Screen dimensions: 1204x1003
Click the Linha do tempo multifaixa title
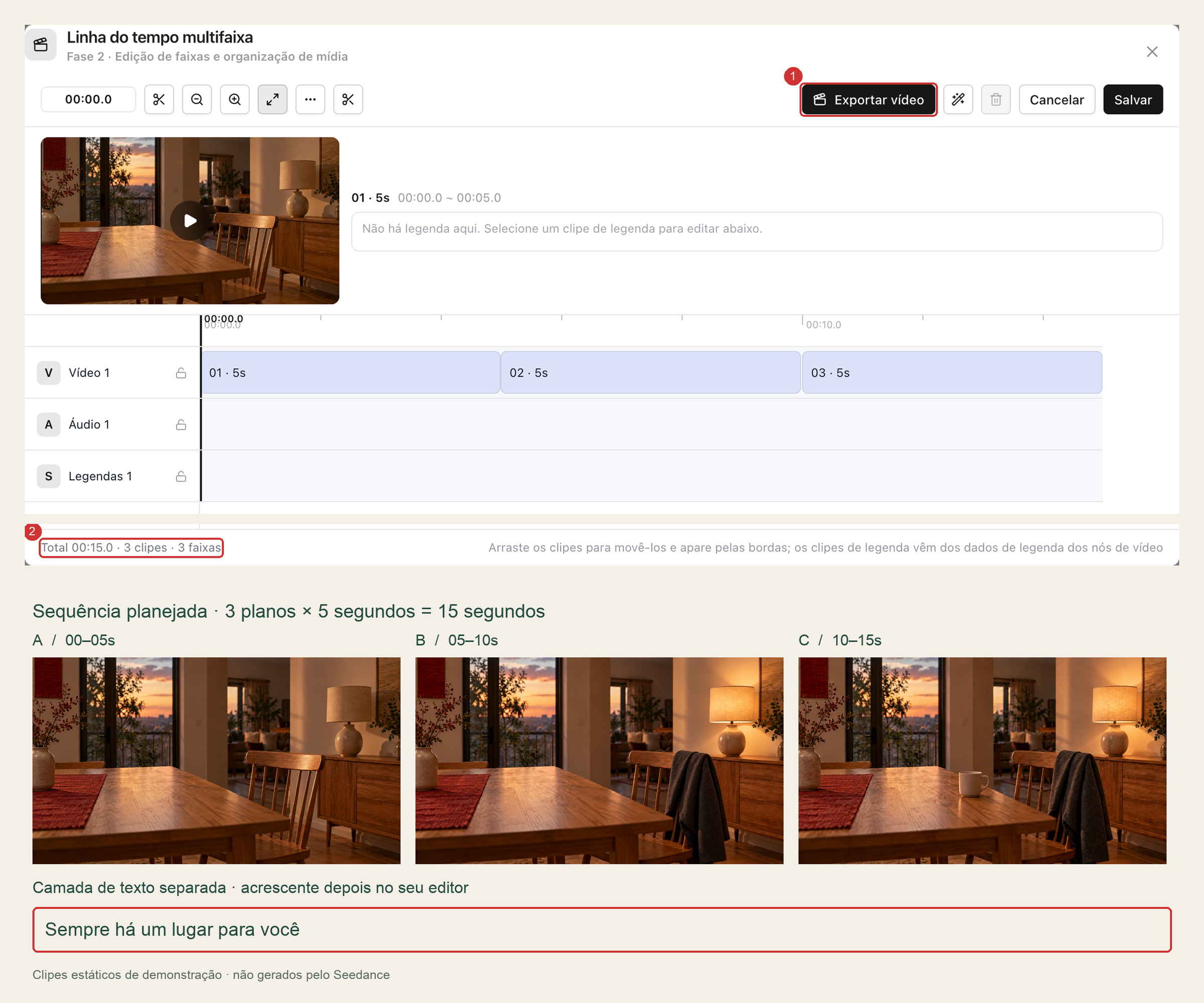[160, 37]
